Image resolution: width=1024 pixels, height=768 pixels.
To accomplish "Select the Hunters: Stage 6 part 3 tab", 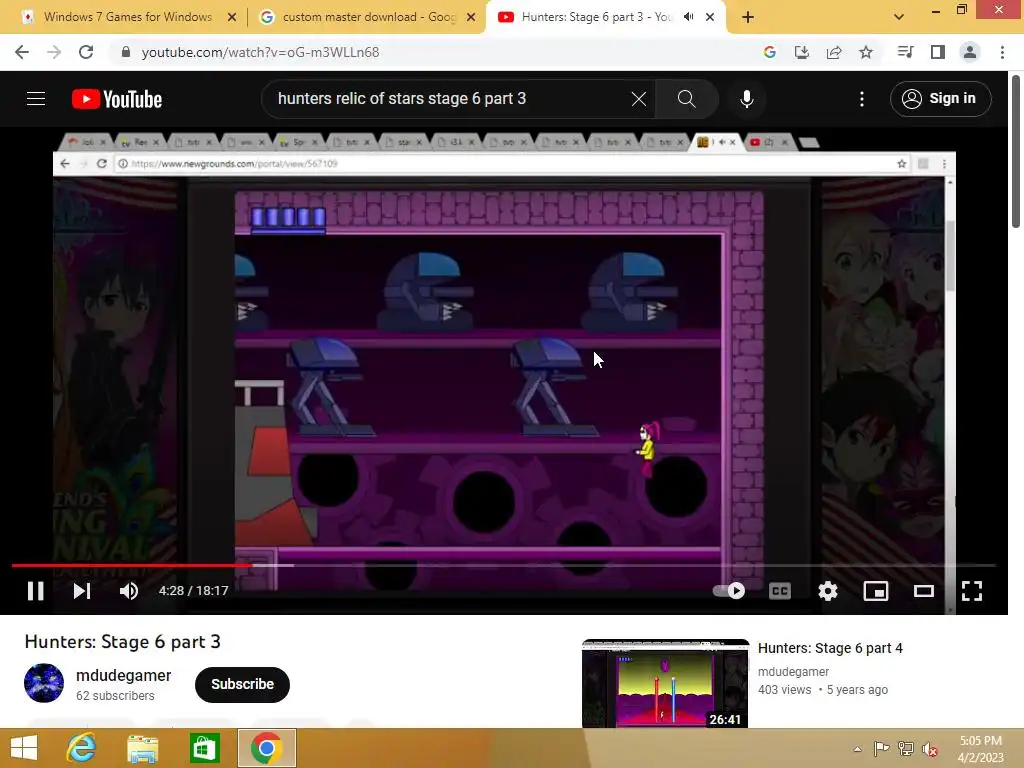I will click(596, 17).
